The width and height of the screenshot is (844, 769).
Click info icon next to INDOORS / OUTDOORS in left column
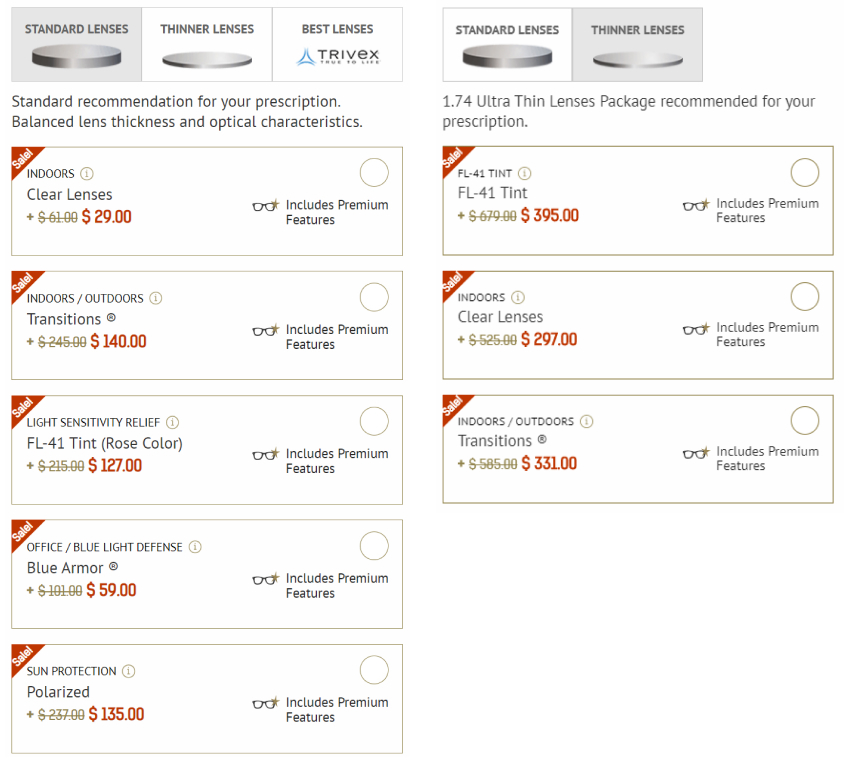click(156, 298)
